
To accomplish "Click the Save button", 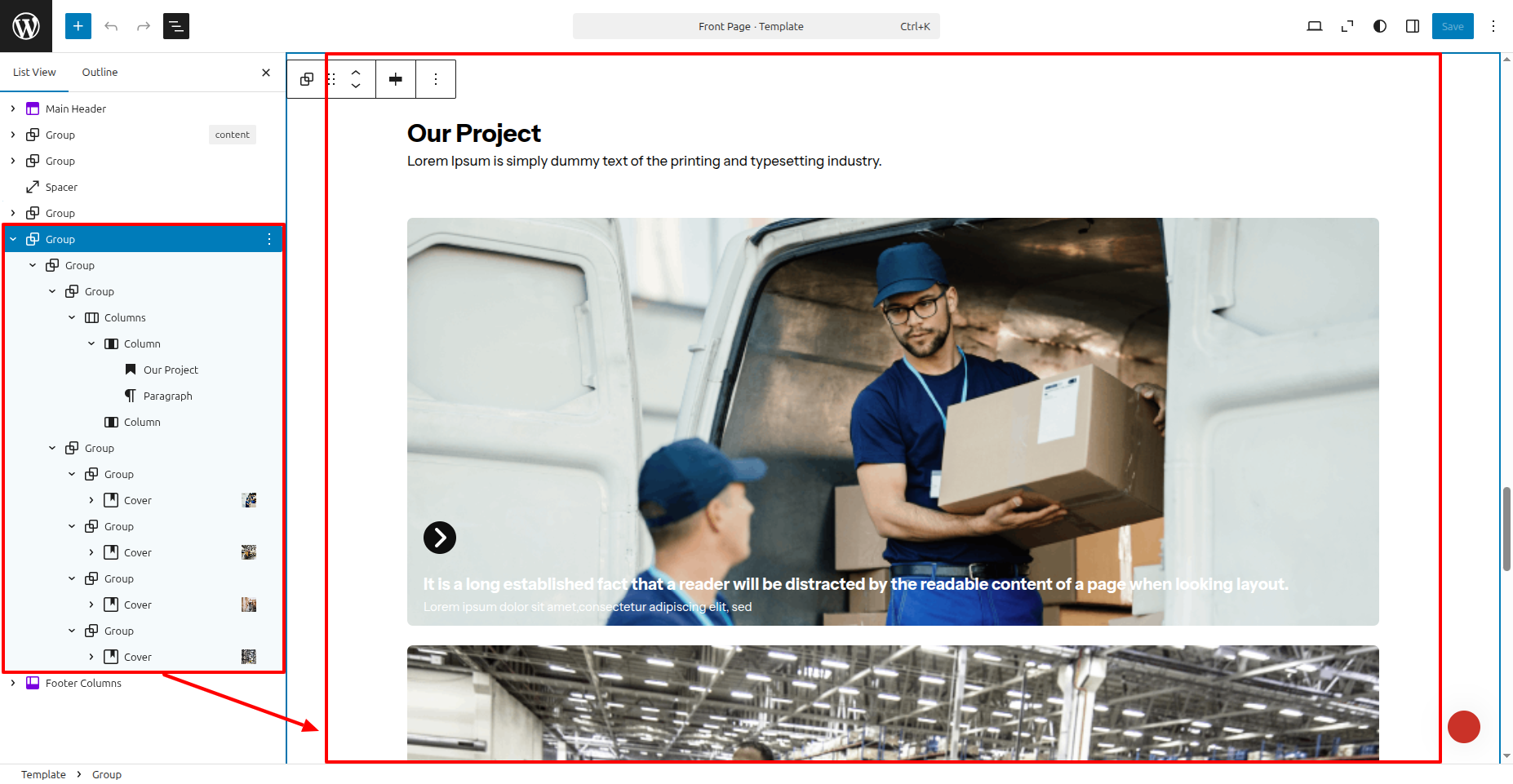I will point(1453,26).
